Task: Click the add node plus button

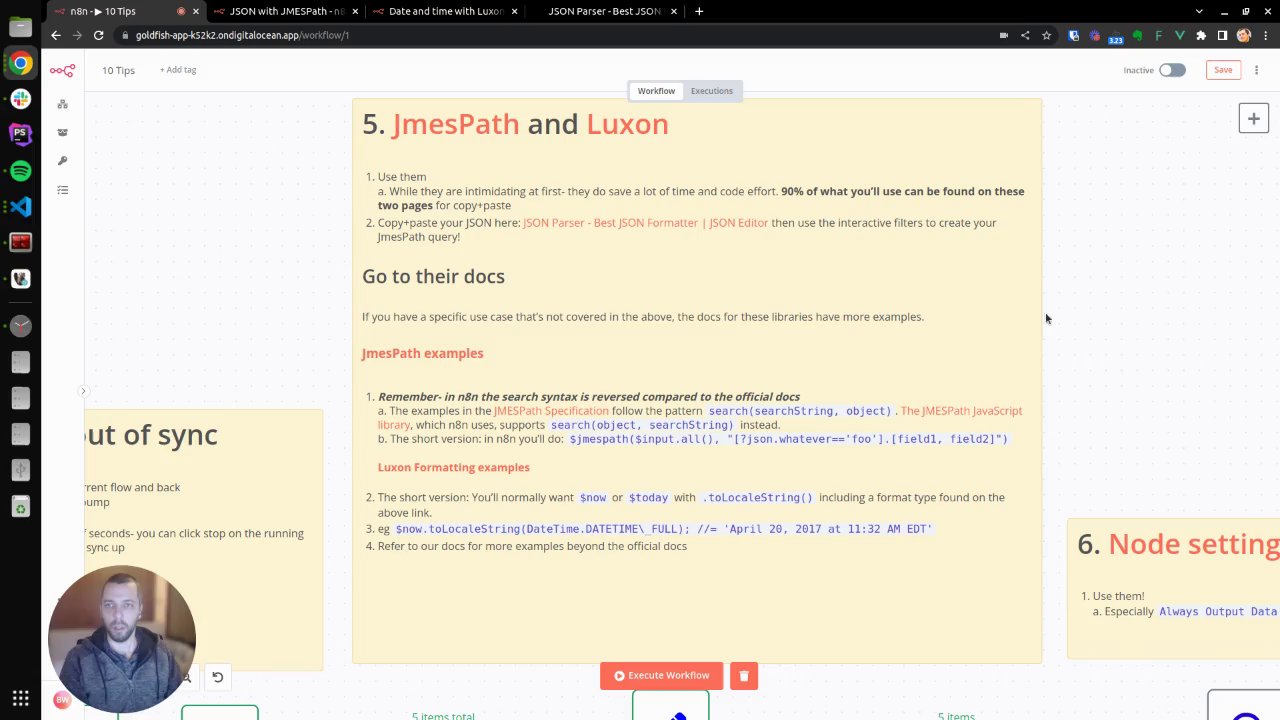Action: pyautogui.click(x=1253, y=118)
